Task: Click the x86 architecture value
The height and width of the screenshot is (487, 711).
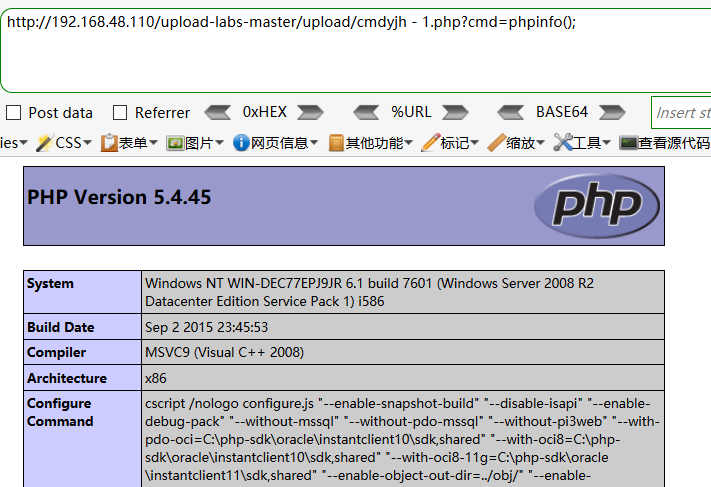Action: click(x=156, y=378)
